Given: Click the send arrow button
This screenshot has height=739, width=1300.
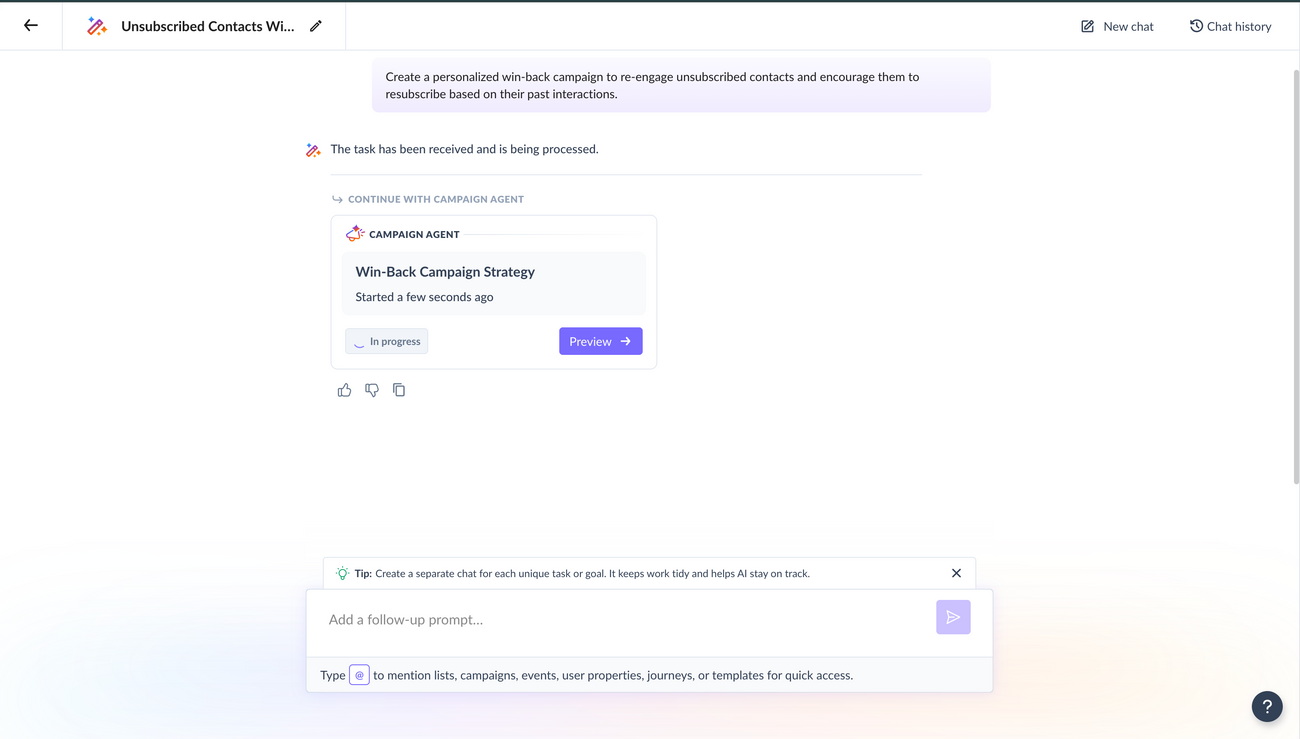Looking at the screenshot, I should (952, 618).
